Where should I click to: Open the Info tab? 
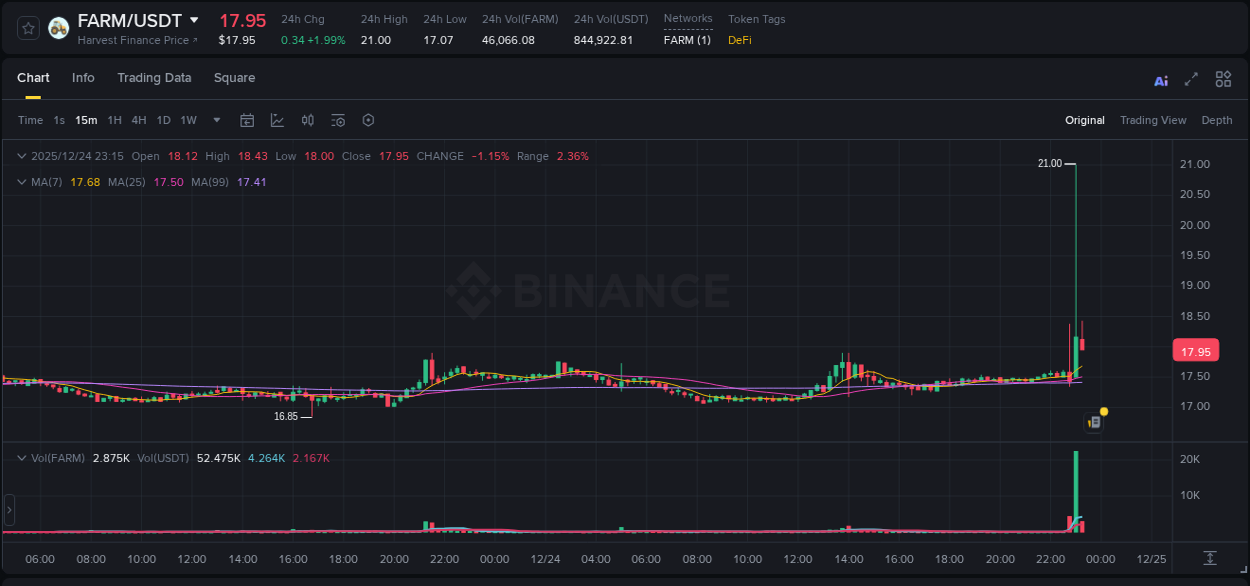click(x=83, y=78)
